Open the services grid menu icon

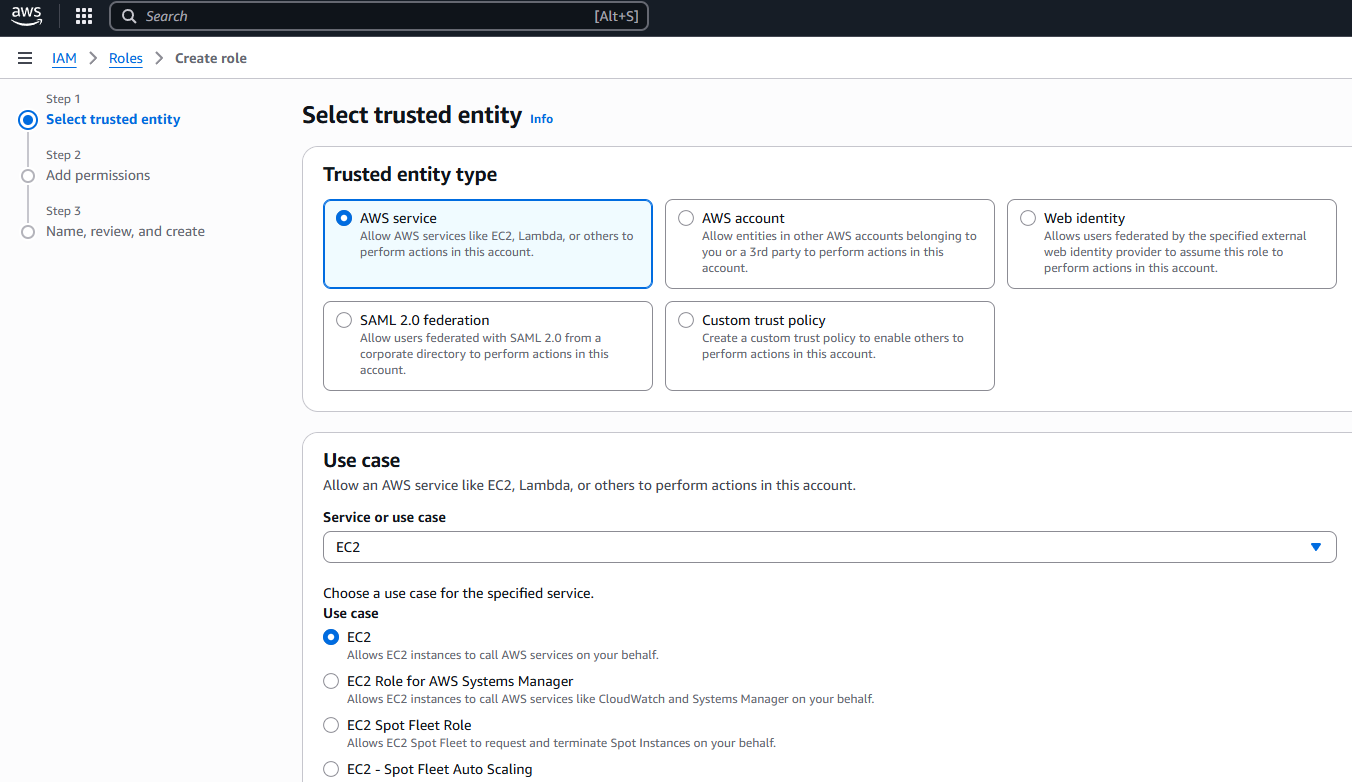(x=84, y=16)
